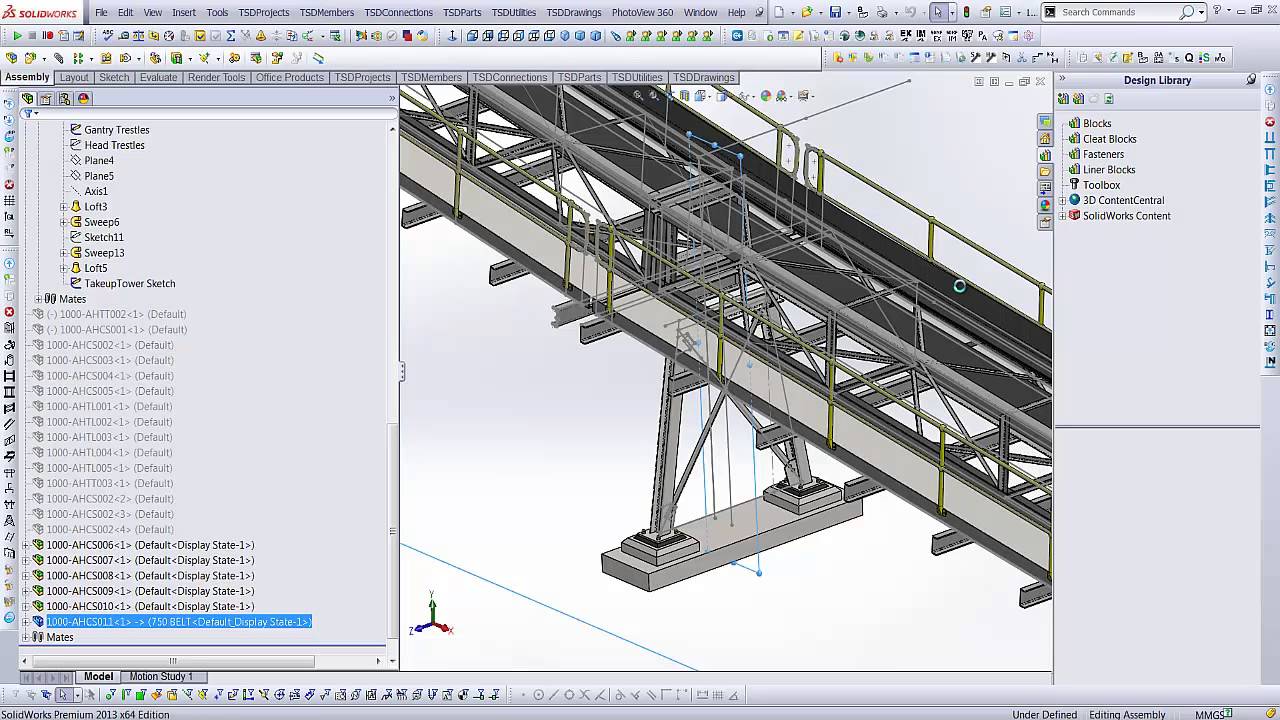Click the feature tree horizontal scrollbar

pyautogui.click(x=172, y=660)
